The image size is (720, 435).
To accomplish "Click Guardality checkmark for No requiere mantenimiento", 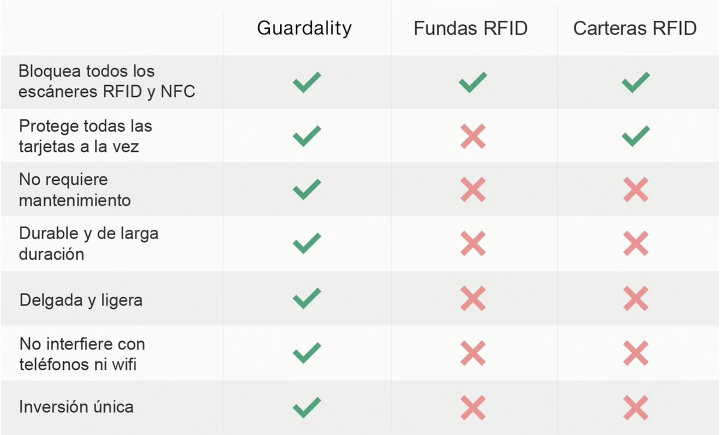I will click(x=307, y=190).
